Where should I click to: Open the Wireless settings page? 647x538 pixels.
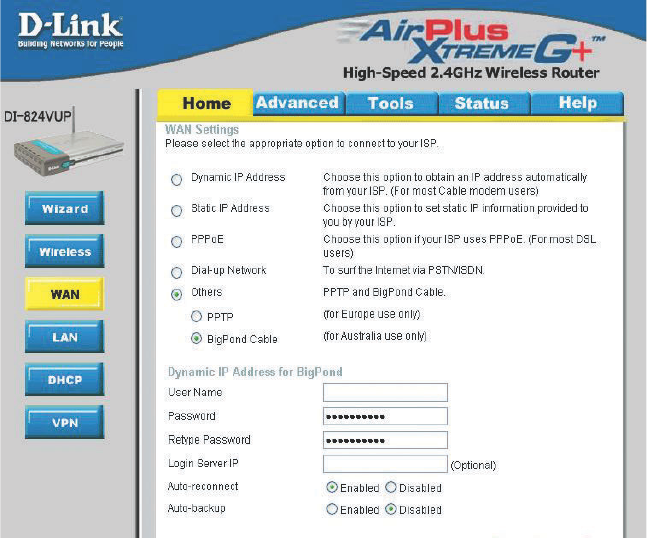pos(65,251)
